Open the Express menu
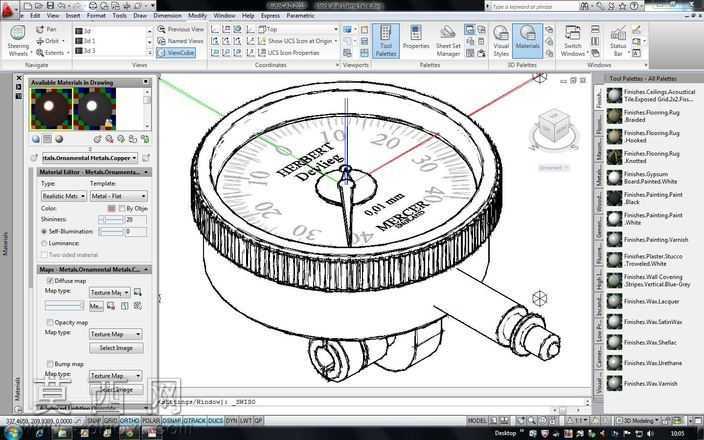The width and height of the screenshot is (704, 440). pyautogui.click(x=270, y=16)
